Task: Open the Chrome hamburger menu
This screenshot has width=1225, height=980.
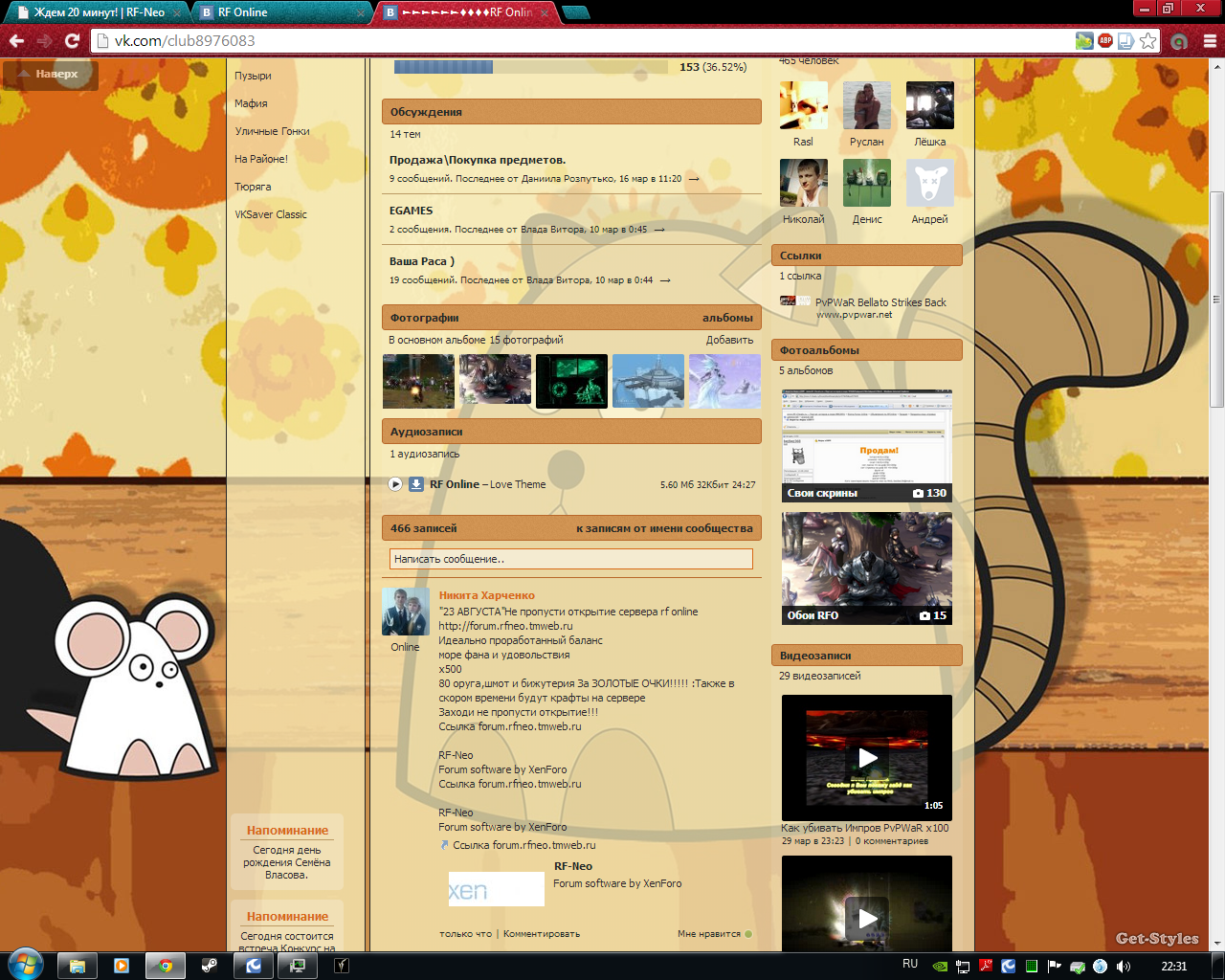Action: (1210, 40)
